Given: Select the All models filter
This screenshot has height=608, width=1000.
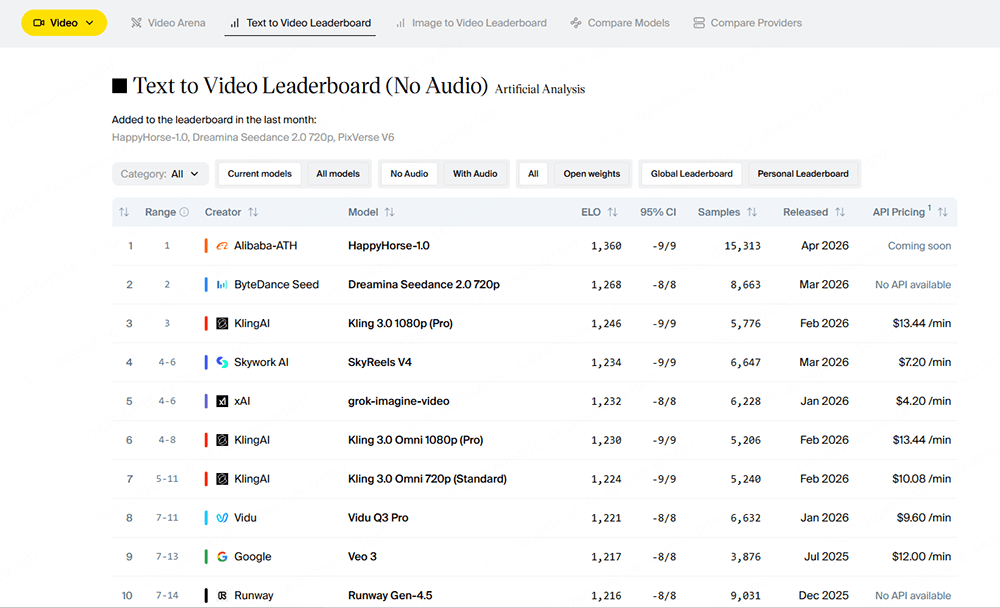Looking at the screenshot, I should point(338,174).
